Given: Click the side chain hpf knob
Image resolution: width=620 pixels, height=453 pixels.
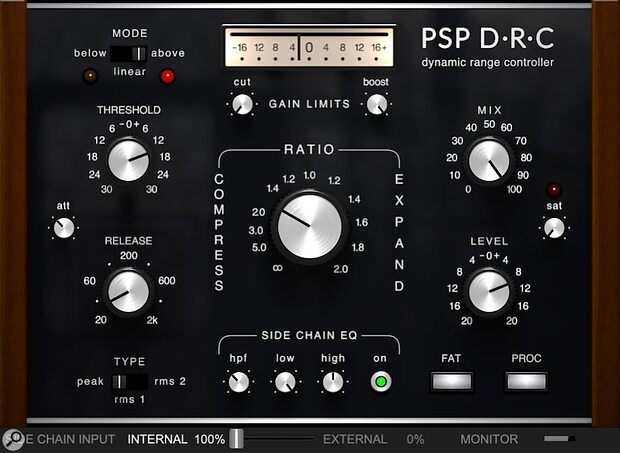Looking at the screenshot, I should coord(238,382).
